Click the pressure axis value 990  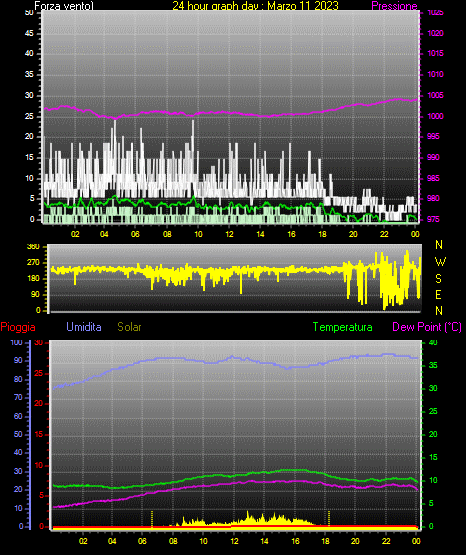click(x=433, y=157)
